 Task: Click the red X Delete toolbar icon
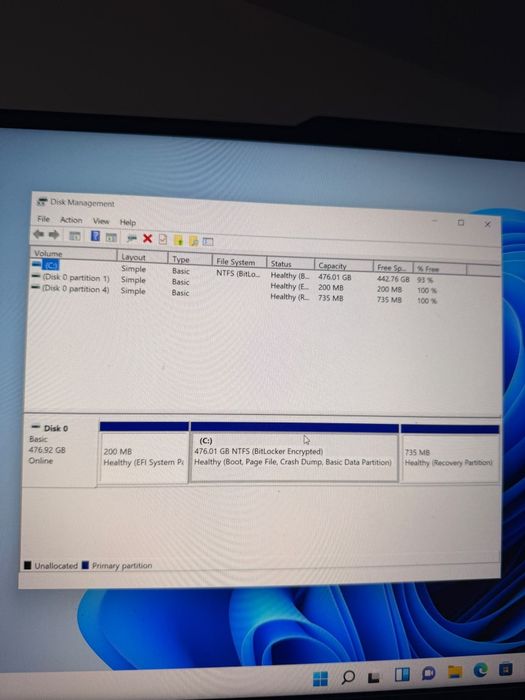tap(147, 238)
